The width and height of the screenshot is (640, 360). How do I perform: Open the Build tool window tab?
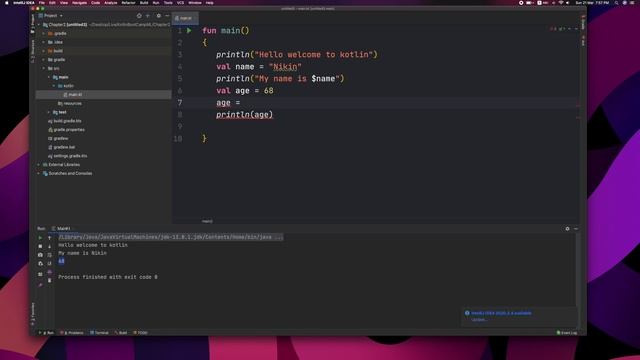[x=121, y=333]
